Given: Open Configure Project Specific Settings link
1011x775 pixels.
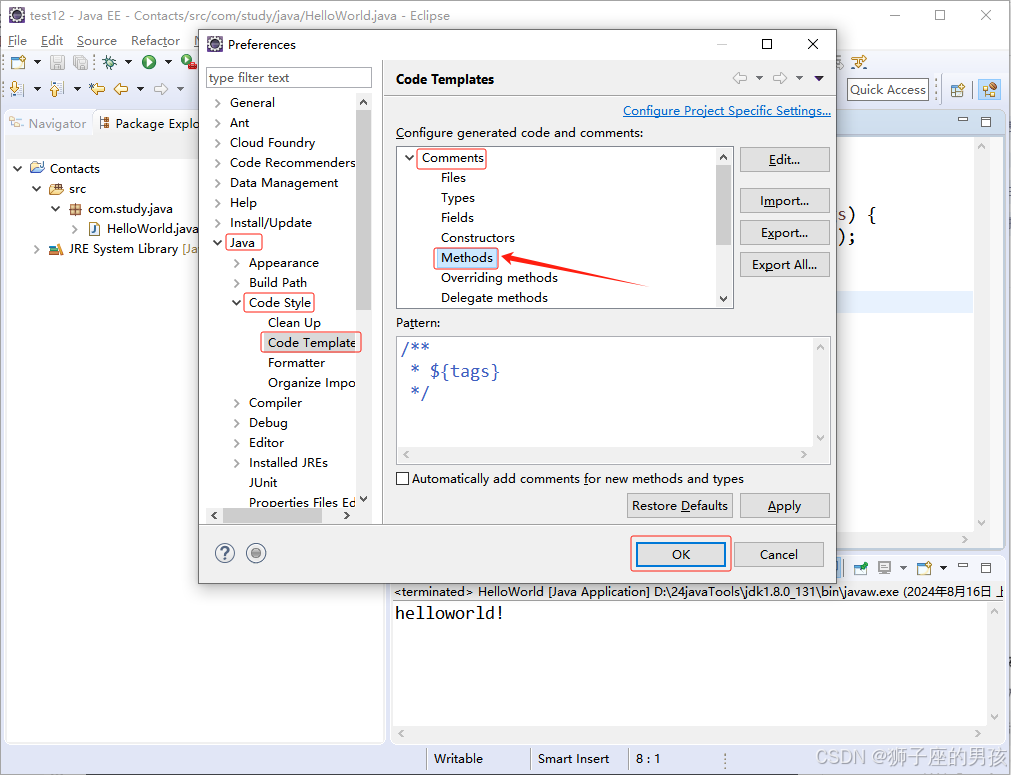Looking at the screenshot, I should (x=727, y=110).
